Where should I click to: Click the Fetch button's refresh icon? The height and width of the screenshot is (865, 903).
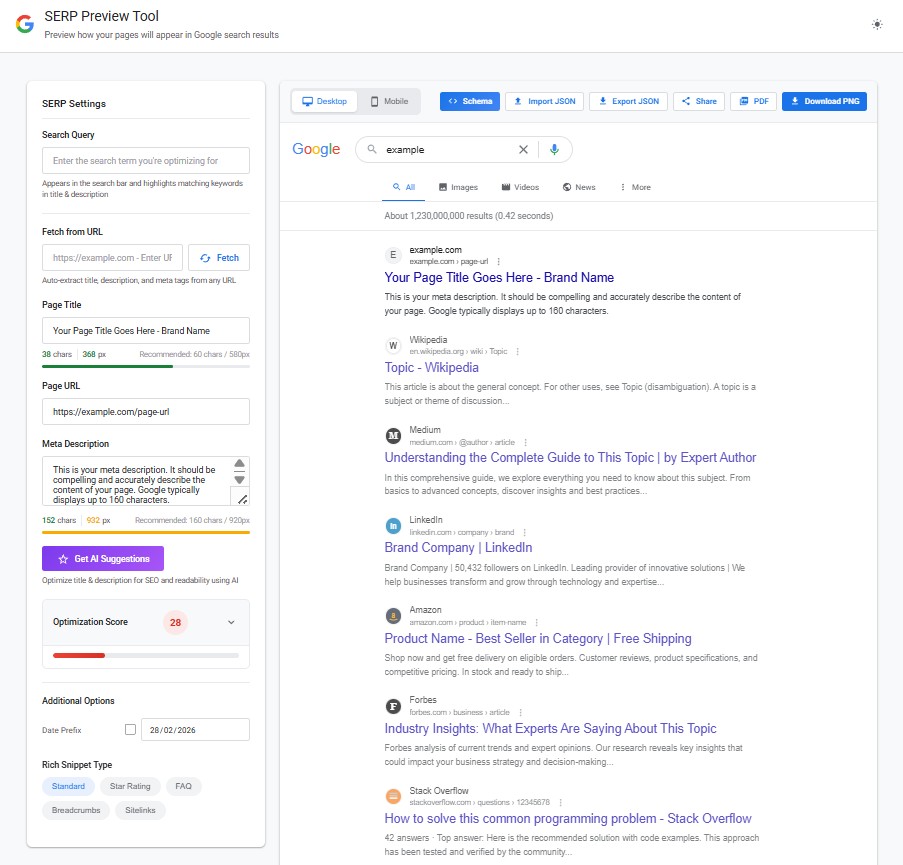pyautogui.click(x=204, y=257)
